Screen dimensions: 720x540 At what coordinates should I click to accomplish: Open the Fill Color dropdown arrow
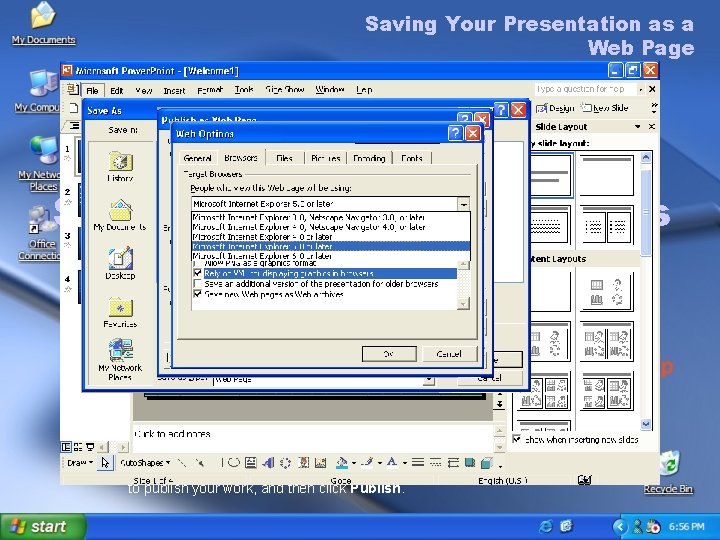(x=354, y=462)
